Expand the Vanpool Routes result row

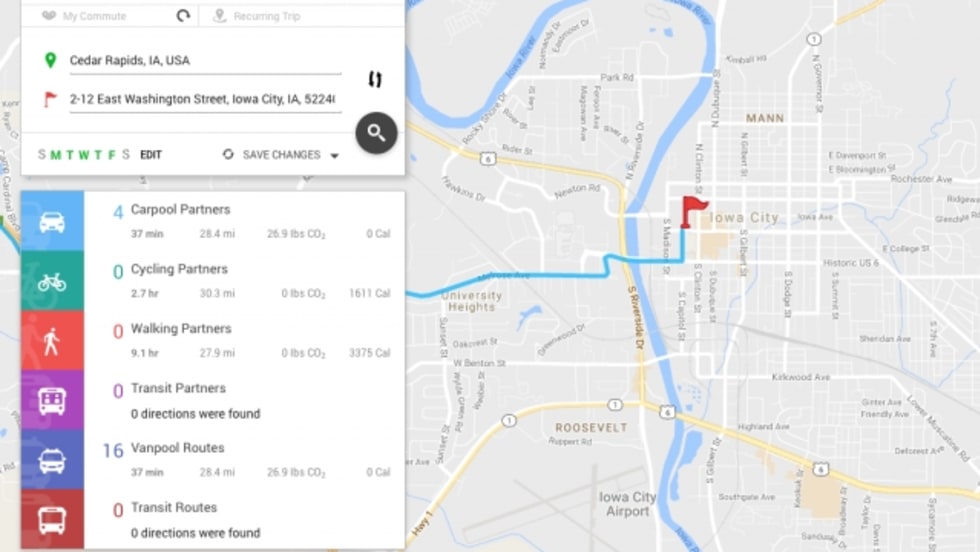pos(244,460)
